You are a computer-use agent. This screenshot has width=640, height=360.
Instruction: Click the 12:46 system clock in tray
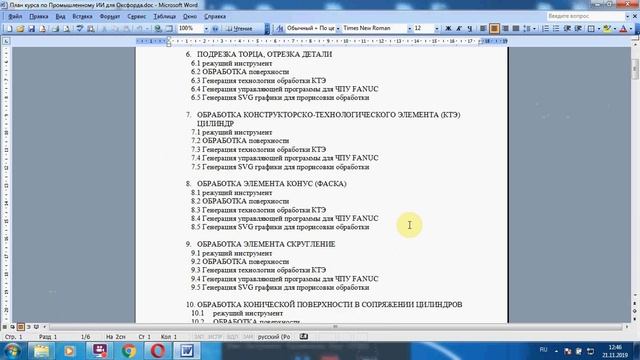(x=615, y=347)
